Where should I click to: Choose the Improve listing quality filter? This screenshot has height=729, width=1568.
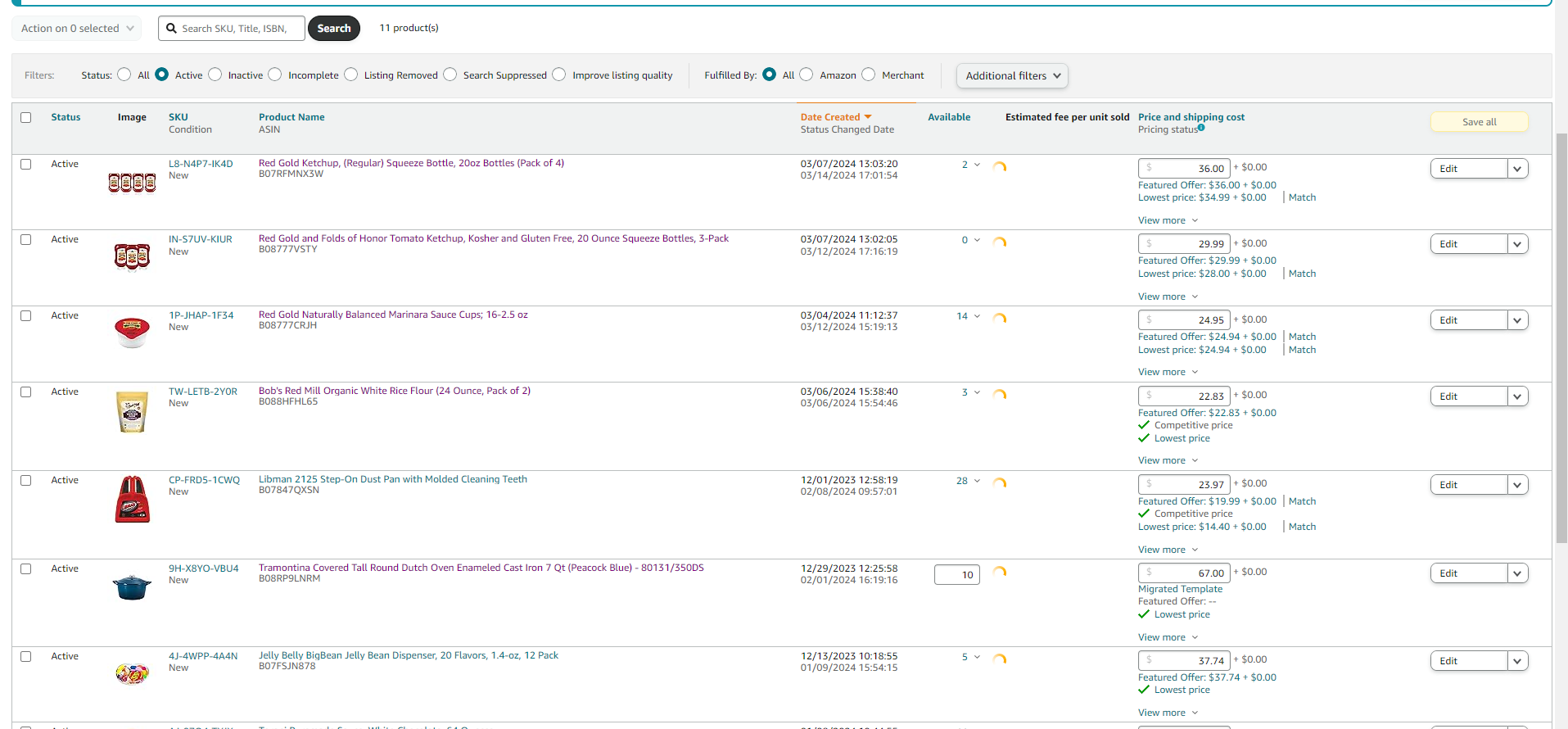point(558,75)
